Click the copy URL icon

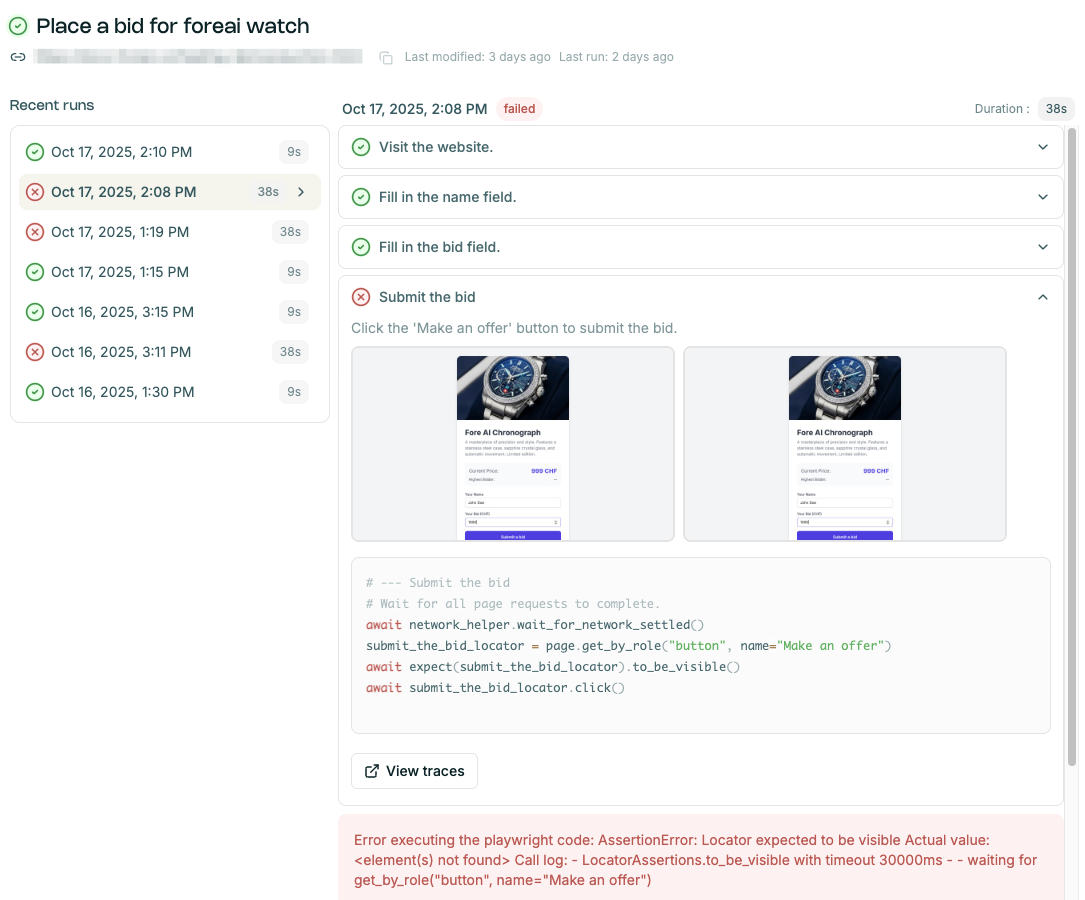[x=386, y=58]
